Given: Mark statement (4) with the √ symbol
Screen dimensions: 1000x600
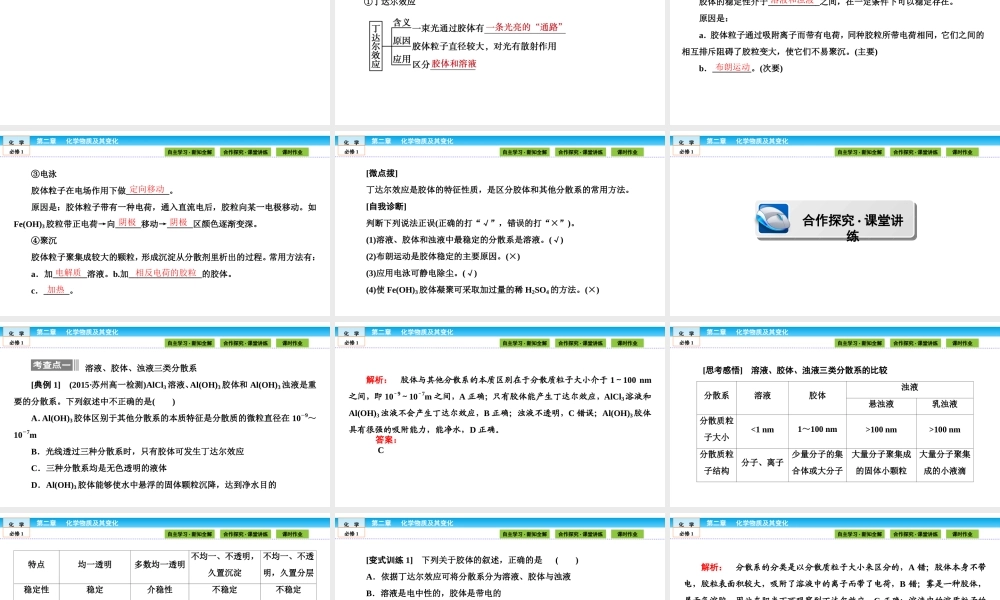Looking at the screenshot, I should pyautogui.click(x=593, y=288).
